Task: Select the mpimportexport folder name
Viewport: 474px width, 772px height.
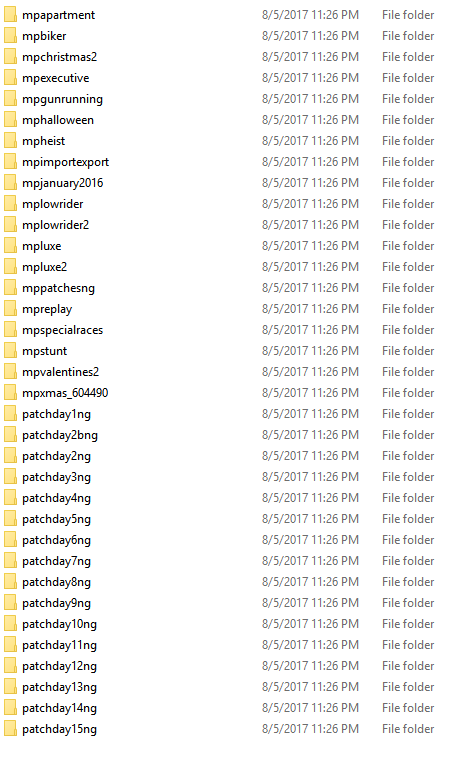Action: click(x=65, y=162)
